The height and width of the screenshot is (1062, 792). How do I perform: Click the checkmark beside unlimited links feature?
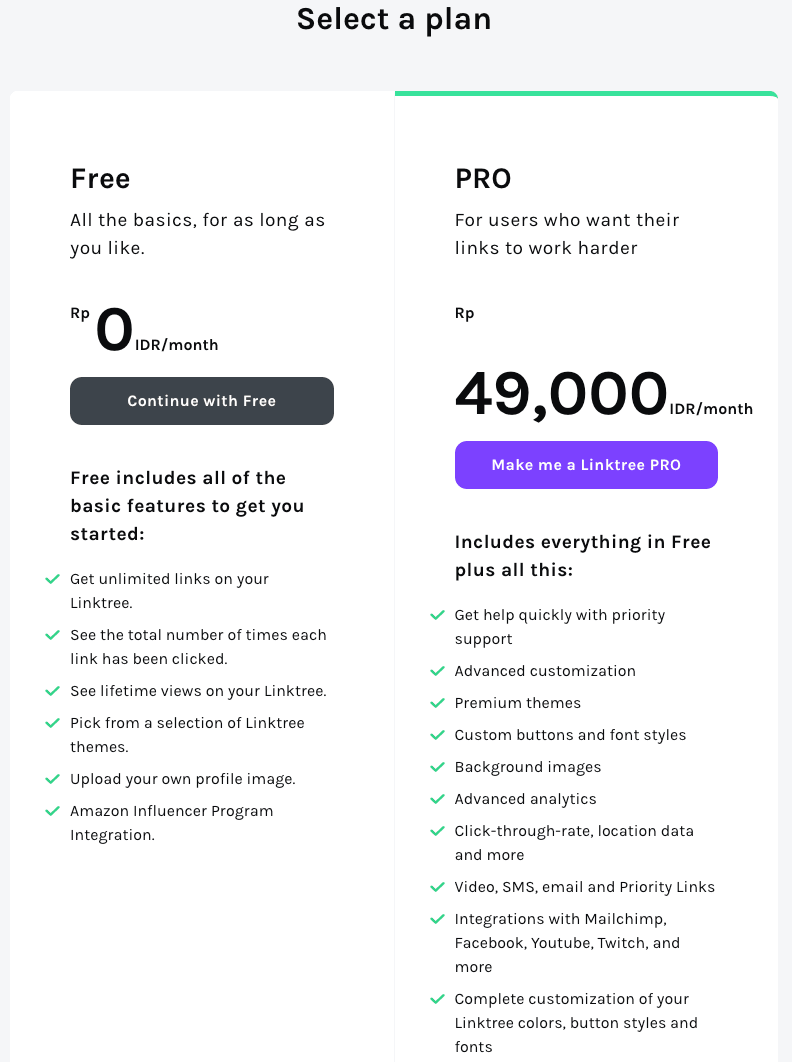[52, 579]
